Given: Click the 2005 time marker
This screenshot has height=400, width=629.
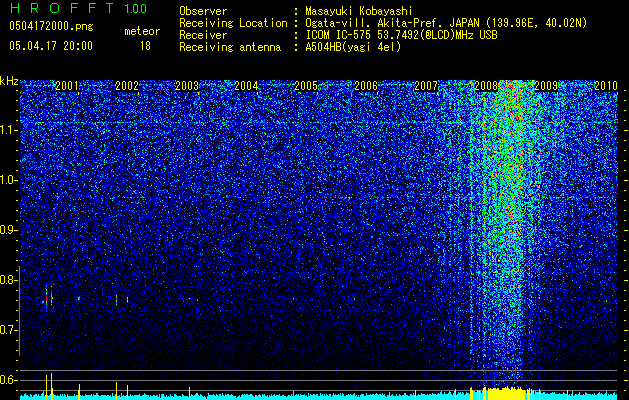Looking at the screenshot, I should [306, 86].
